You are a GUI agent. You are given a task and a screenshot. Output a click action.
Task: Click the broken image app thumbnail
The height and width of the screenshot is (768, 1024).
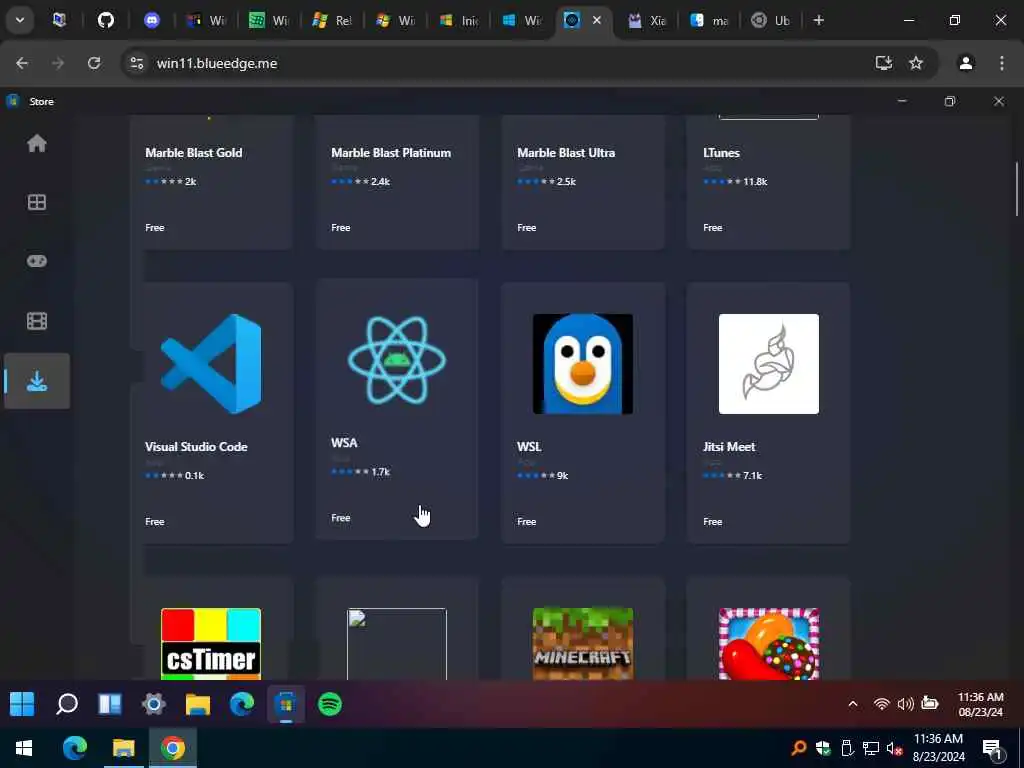[x=397, y=644]
